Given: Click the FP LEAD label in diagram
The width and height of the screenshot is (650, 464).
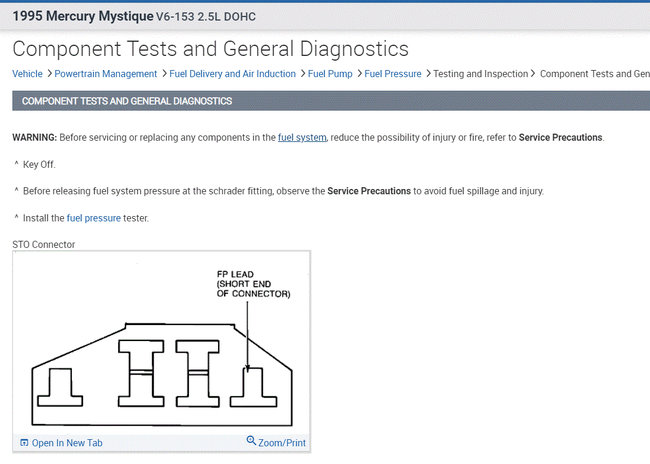Looking at the screenshot, I should (253, 284).
